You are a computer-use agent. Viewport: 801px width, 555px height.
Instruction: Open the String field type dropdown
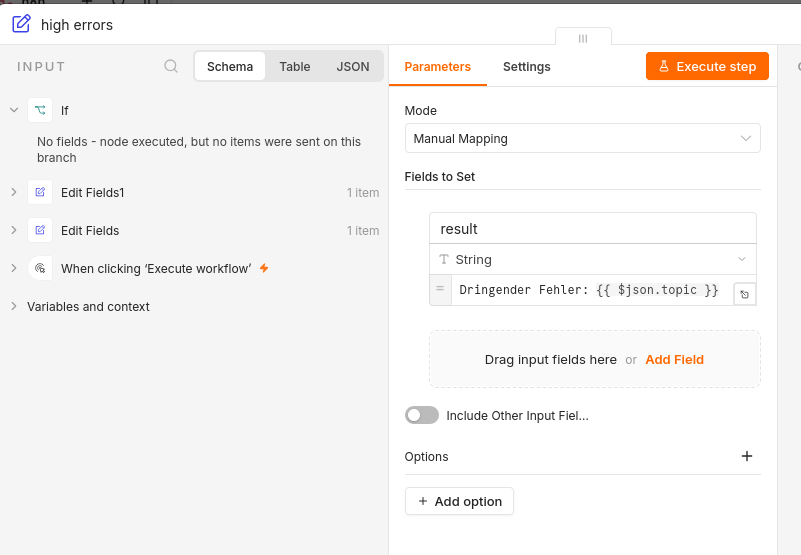tap(593, 259)
